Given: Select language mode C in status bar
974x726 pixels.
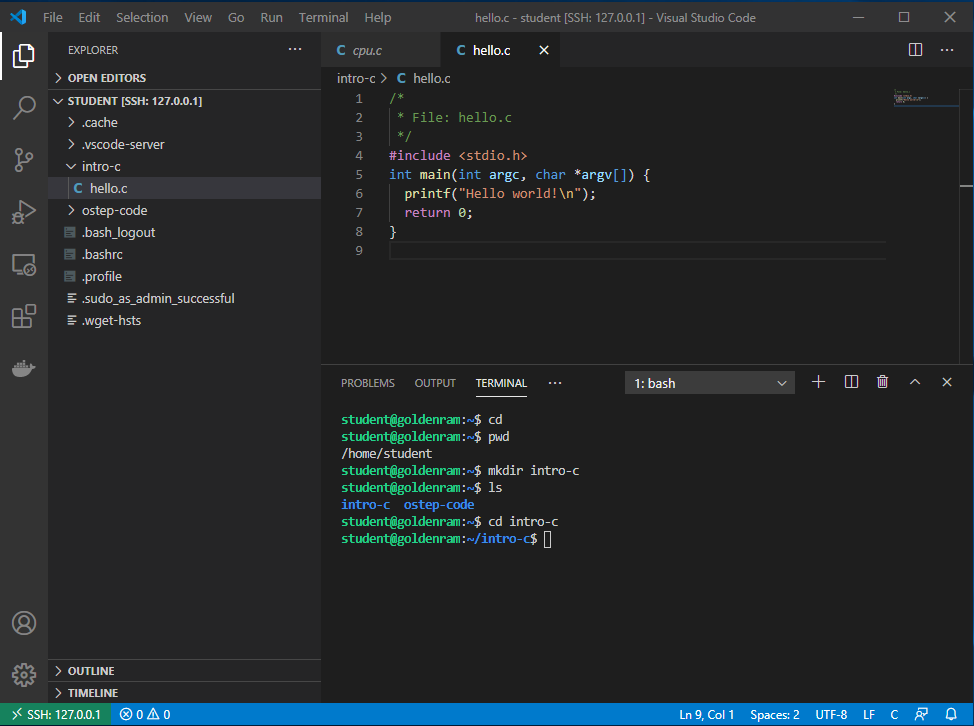Looking at the screenshot, I should pos(894,715).
